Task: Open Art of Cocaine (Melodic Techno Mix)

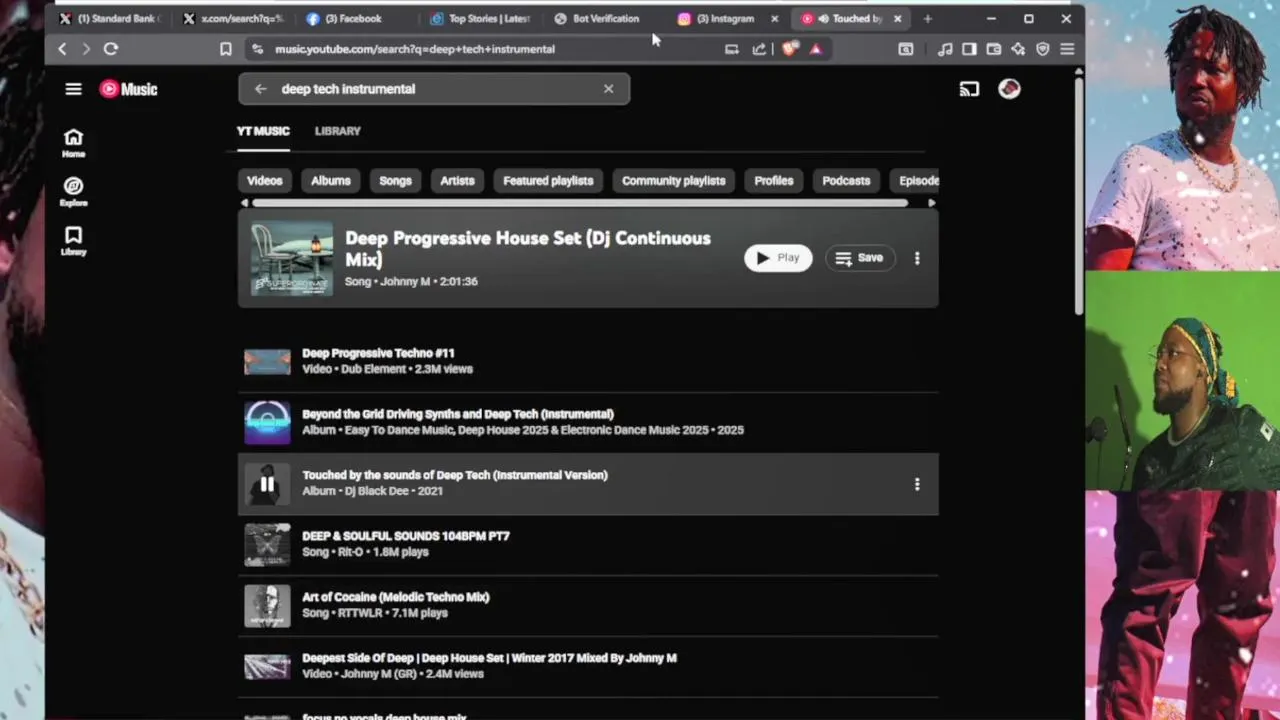Action: 588,605
